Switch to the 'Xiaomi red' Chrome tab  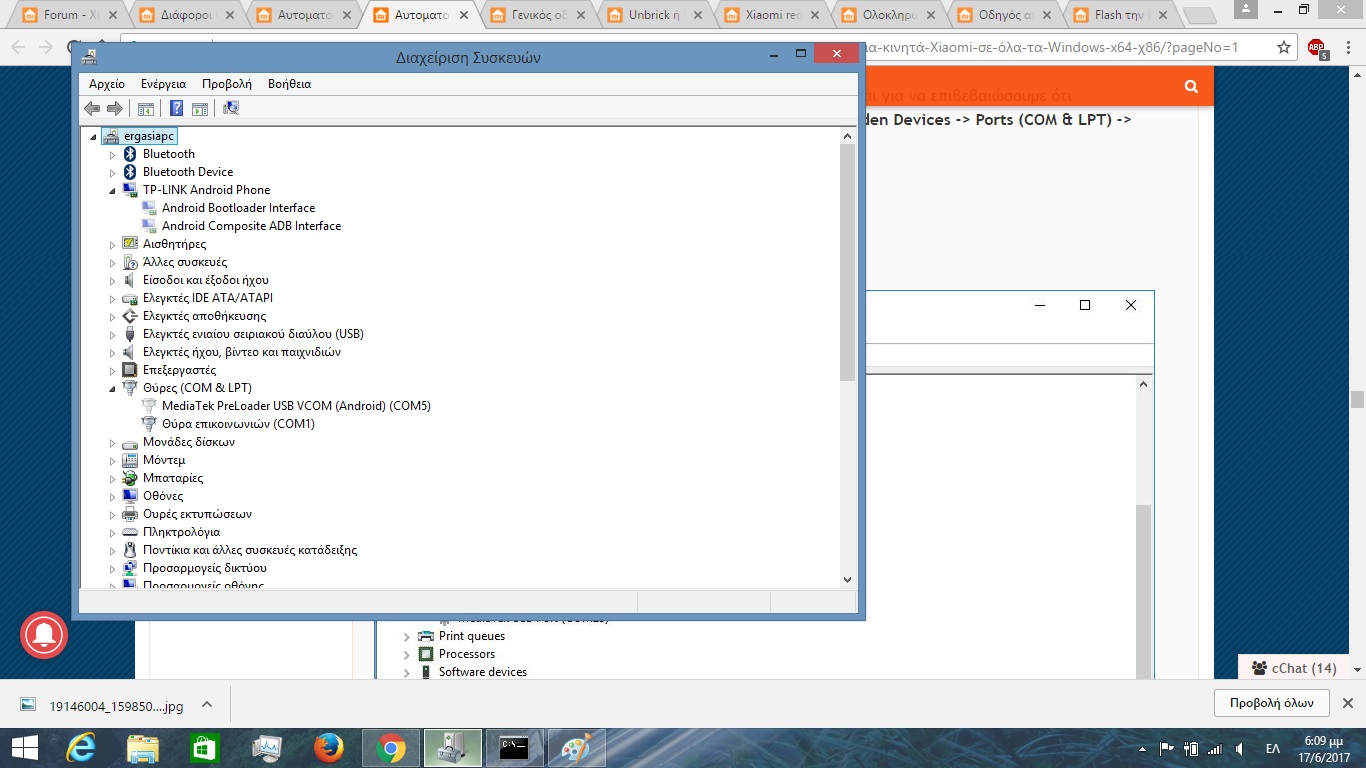point(774,16)
